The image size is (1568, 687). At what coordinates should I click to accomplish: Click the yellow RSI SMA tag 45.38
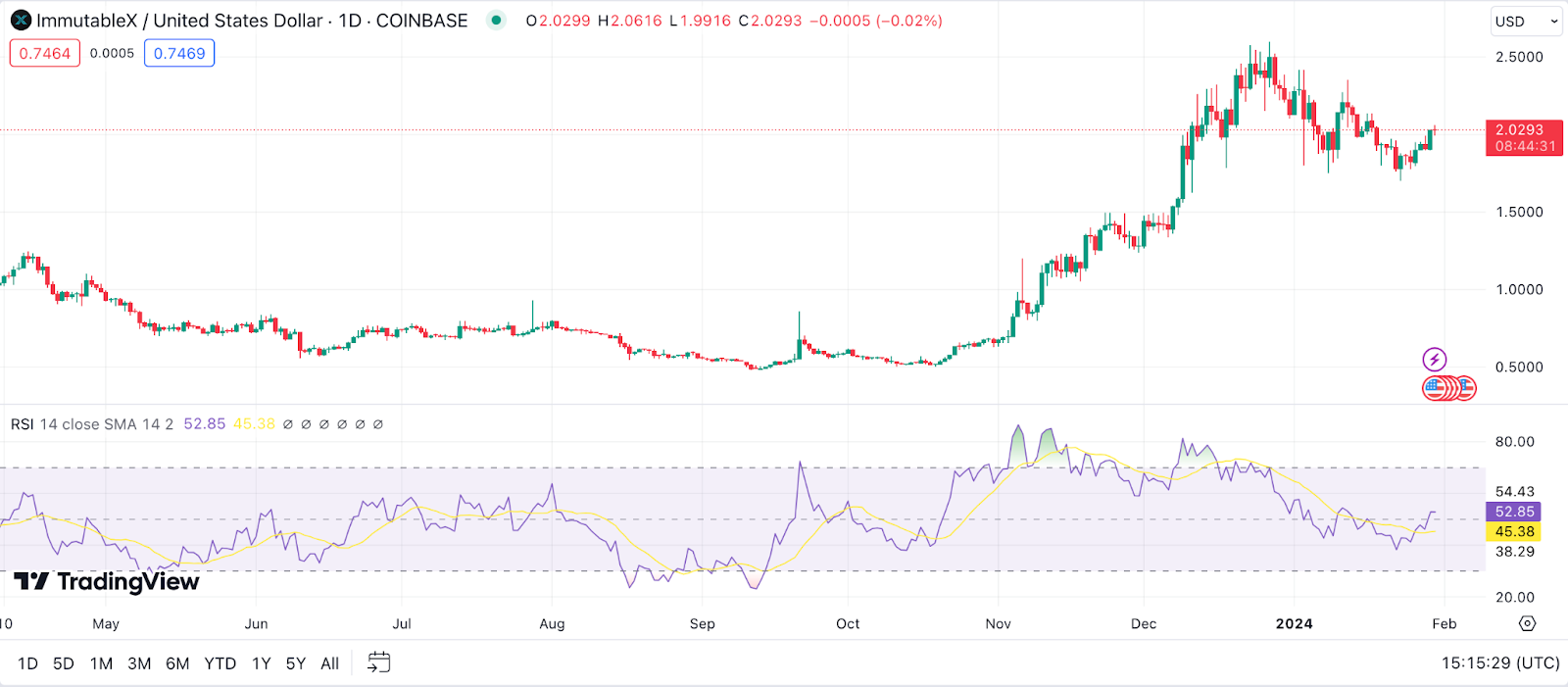click(1514, 532)
